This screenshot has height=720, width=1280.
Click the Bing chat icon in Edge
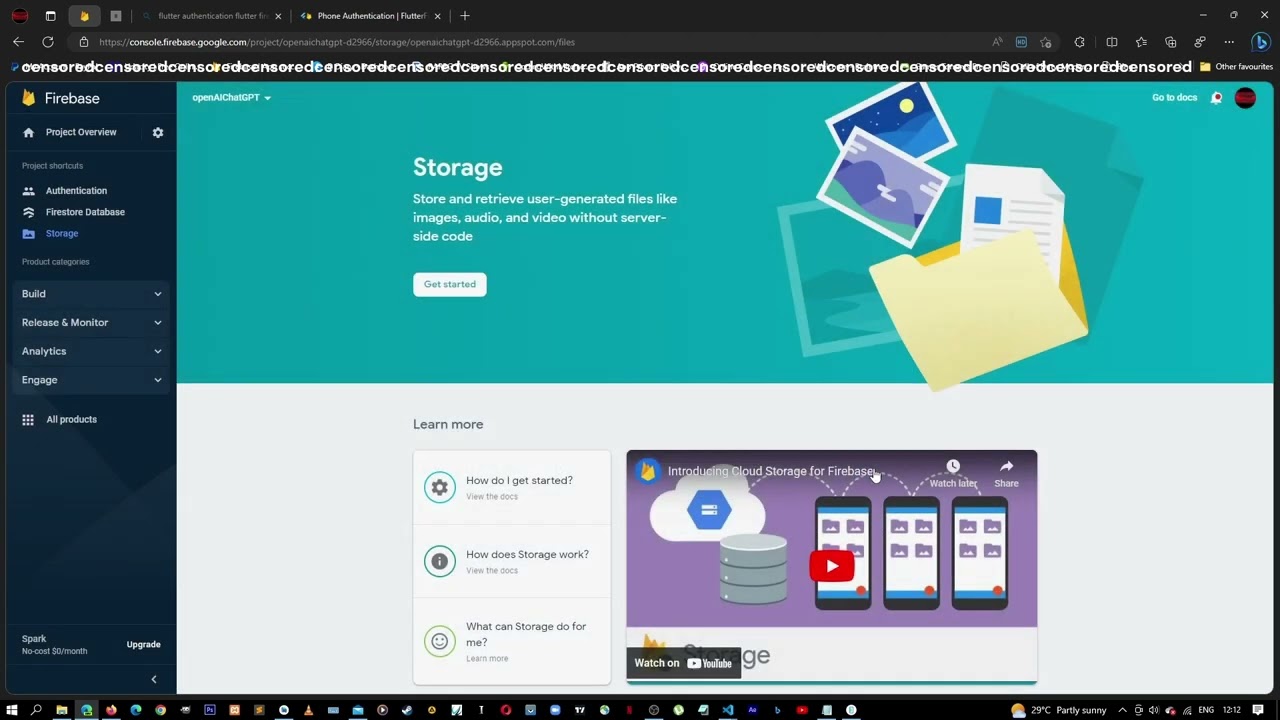tap(1261, 42)
